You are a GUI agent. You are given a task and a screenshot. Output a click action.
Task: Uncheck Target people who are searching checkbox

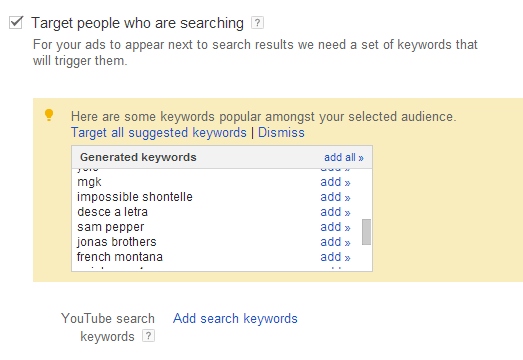pyautogui.click(x=16, y=23)
